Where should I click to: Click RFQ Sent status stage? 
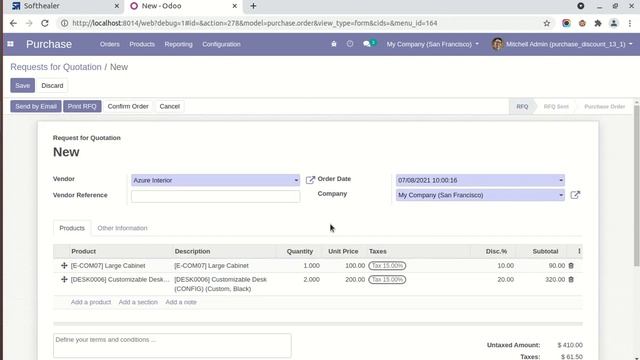tap(556, 107)
